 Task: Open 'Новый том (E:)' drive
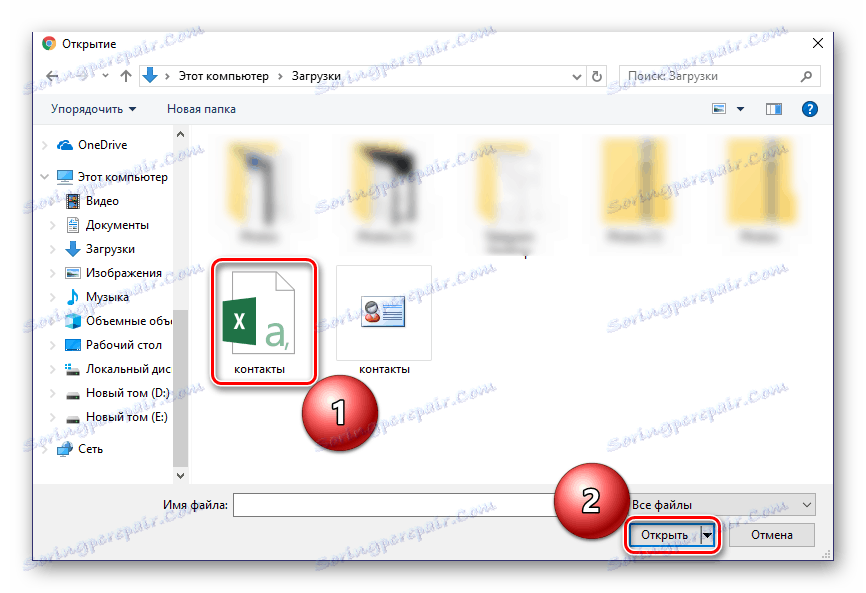pyautogui.click(x=126, y=417)
